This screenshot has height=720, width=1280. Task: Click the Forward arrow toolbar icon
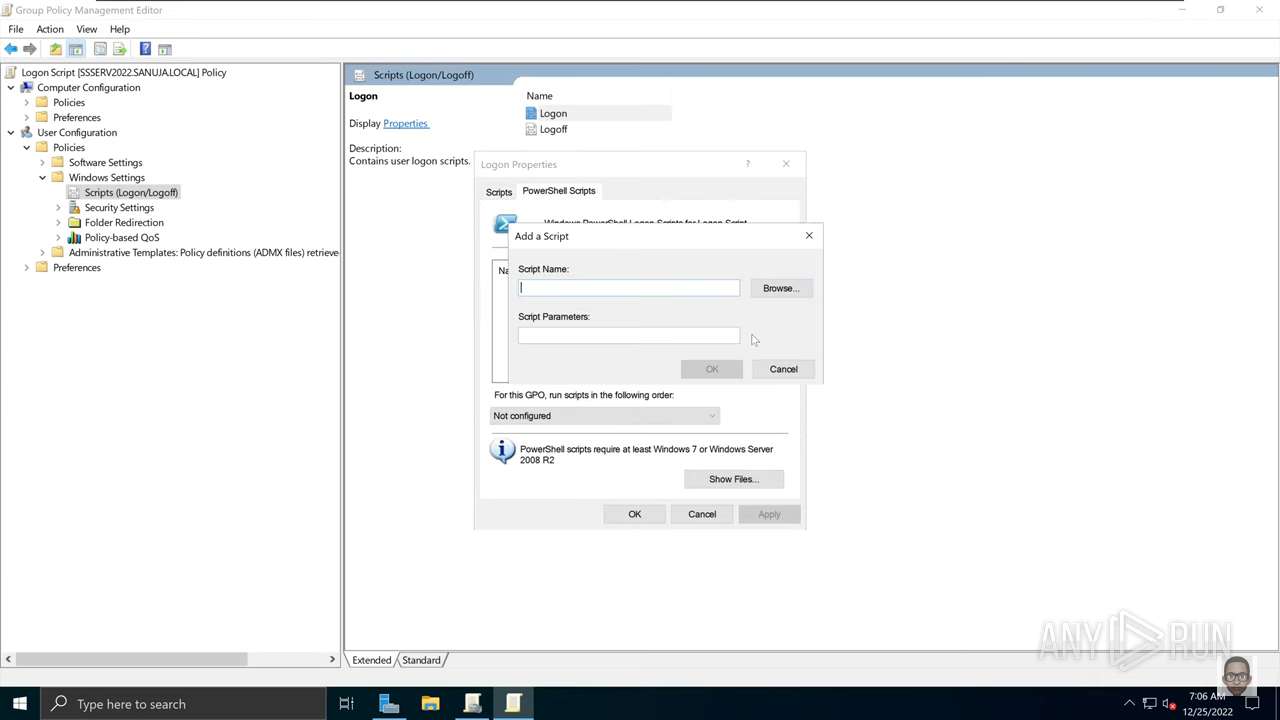click(30, 49)
